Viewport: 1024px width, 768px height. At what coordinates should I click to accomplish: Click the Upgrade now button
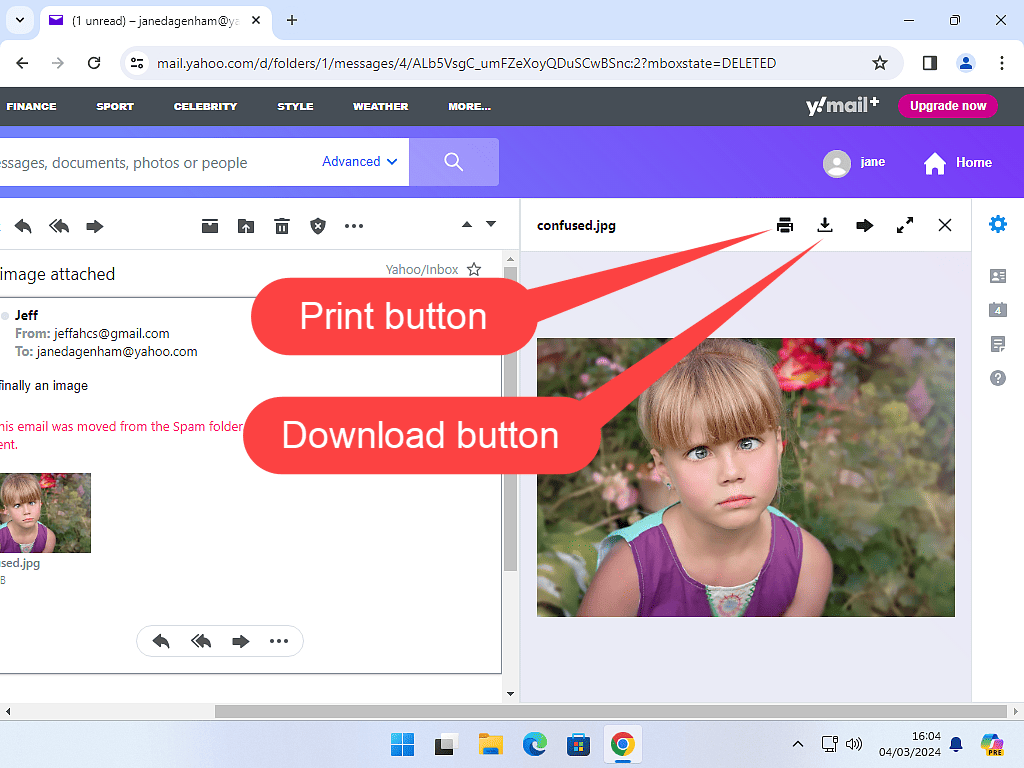947,106
